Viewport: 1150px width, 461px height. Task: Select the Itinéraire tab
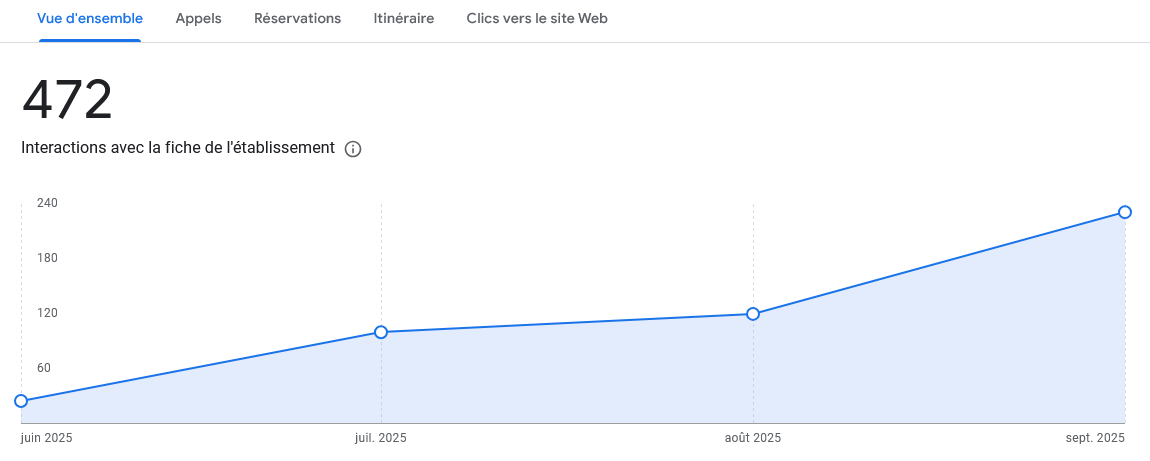(x=403, y=19)
